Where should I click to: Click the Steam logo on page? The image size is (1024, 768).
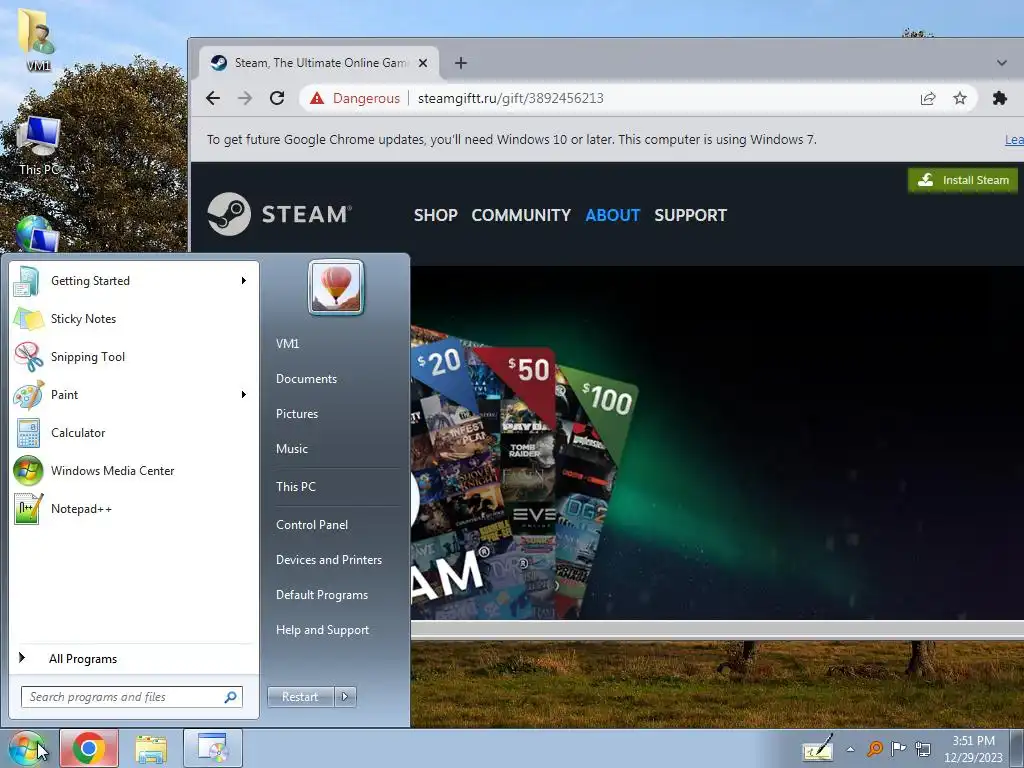(x=280, y=214)
